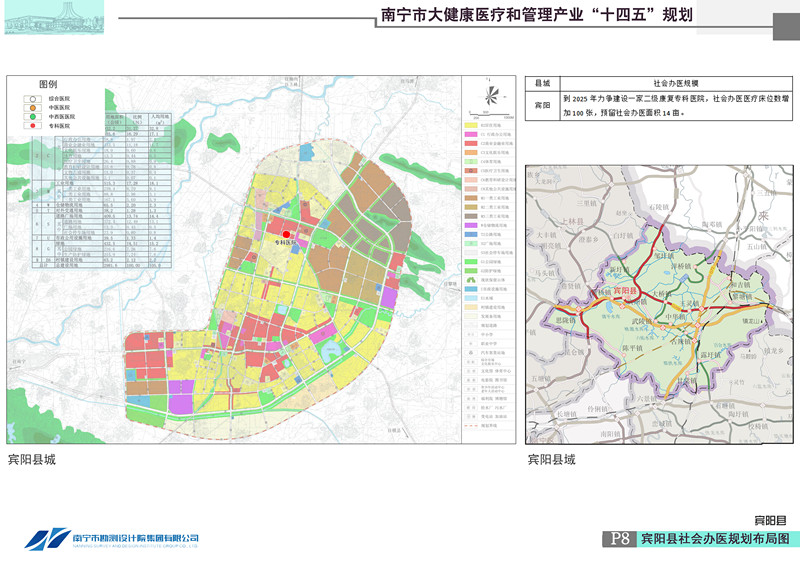Image resolution: width=800 pixels, height=565 pixels.
Task: Click the red dashed 规划界线 legend line
Action: click(x=470, y=425)
